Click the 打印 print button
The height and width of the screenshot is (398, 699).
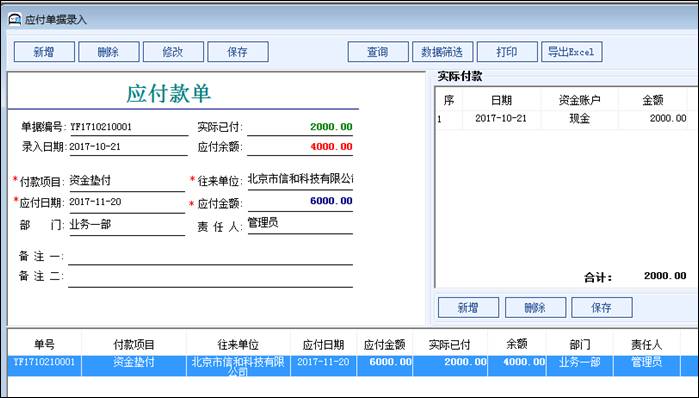click(x=507, y=52)
